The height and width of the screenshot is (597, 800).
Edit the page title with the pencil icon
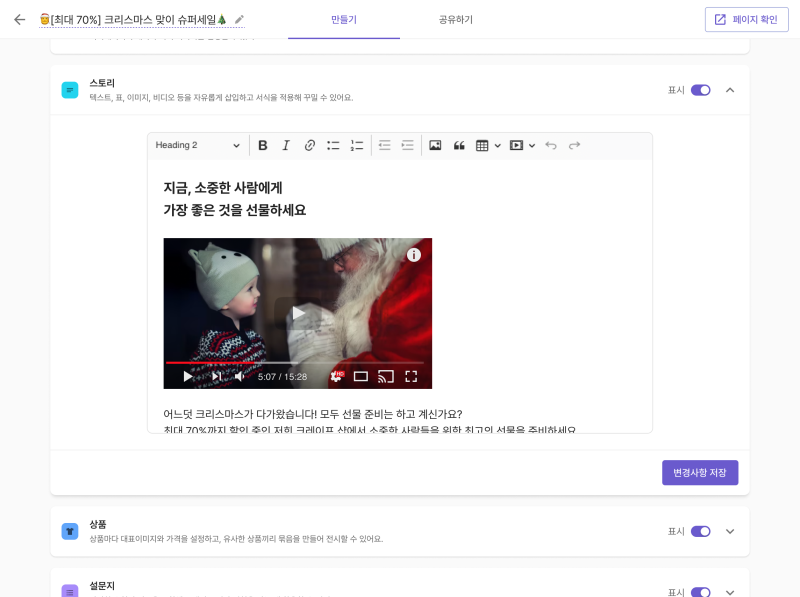(239, 19)
